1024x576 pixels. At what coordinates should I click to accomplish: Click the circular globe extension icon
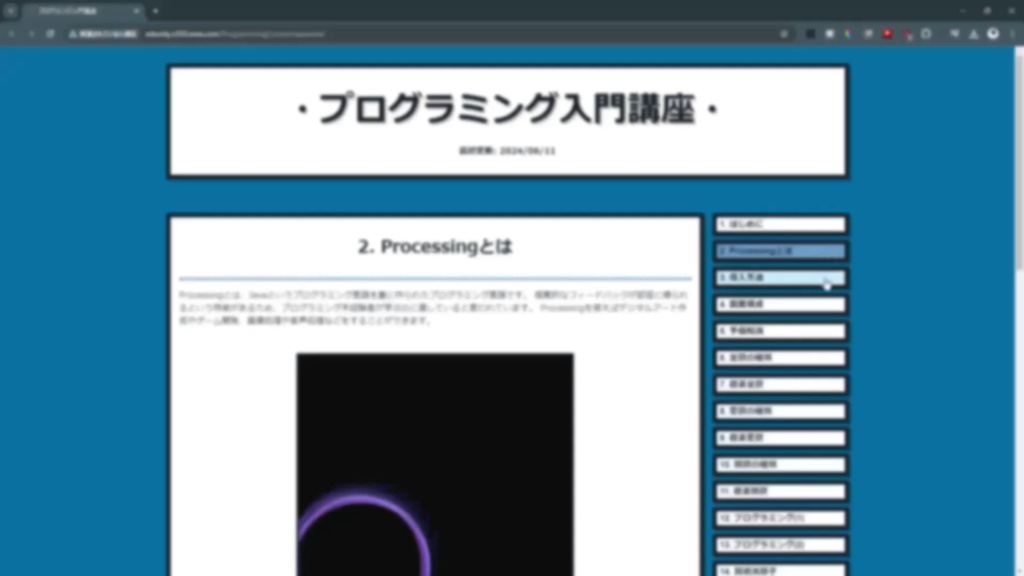(926, 33)
